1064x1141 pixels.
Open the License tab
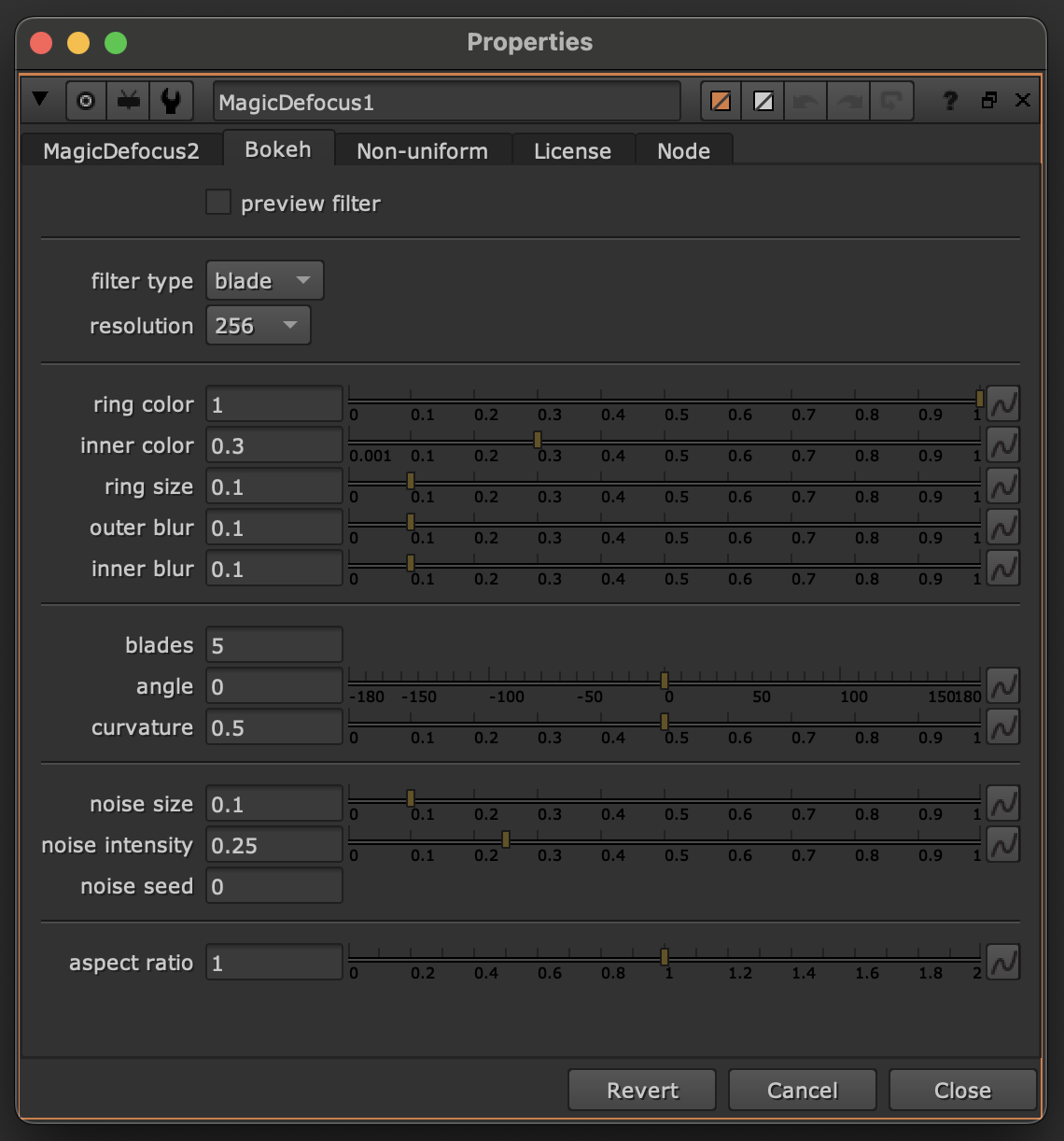572,151
